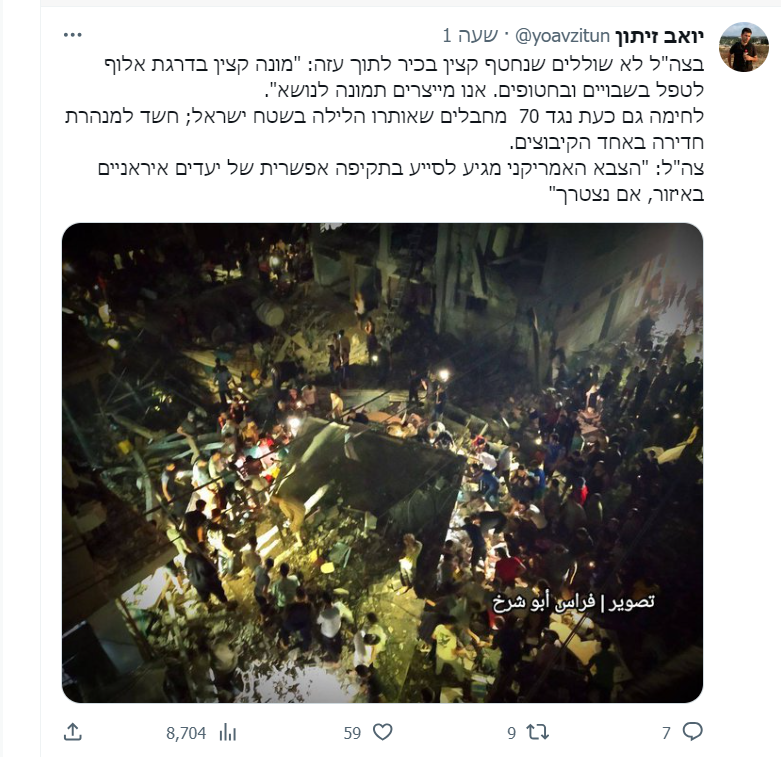Click the like count 59
The image size is (781, 757).
352,733
